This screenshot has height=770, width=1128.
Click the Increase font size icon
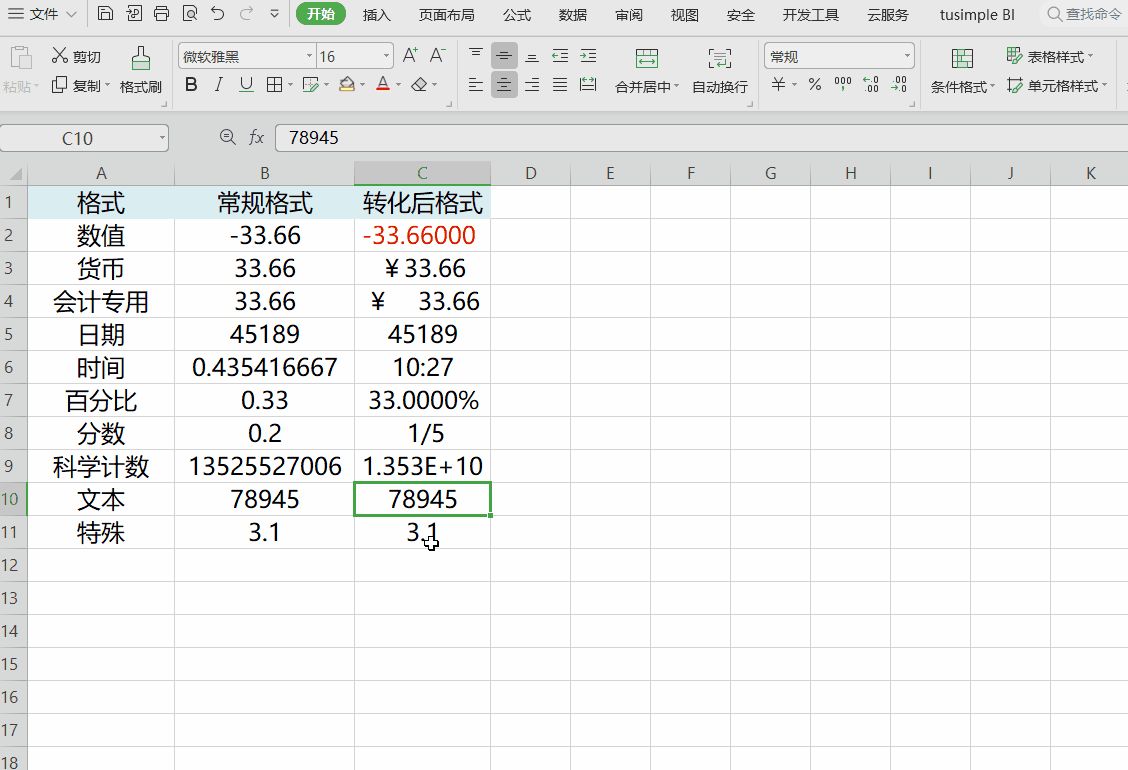coord(409,56)
